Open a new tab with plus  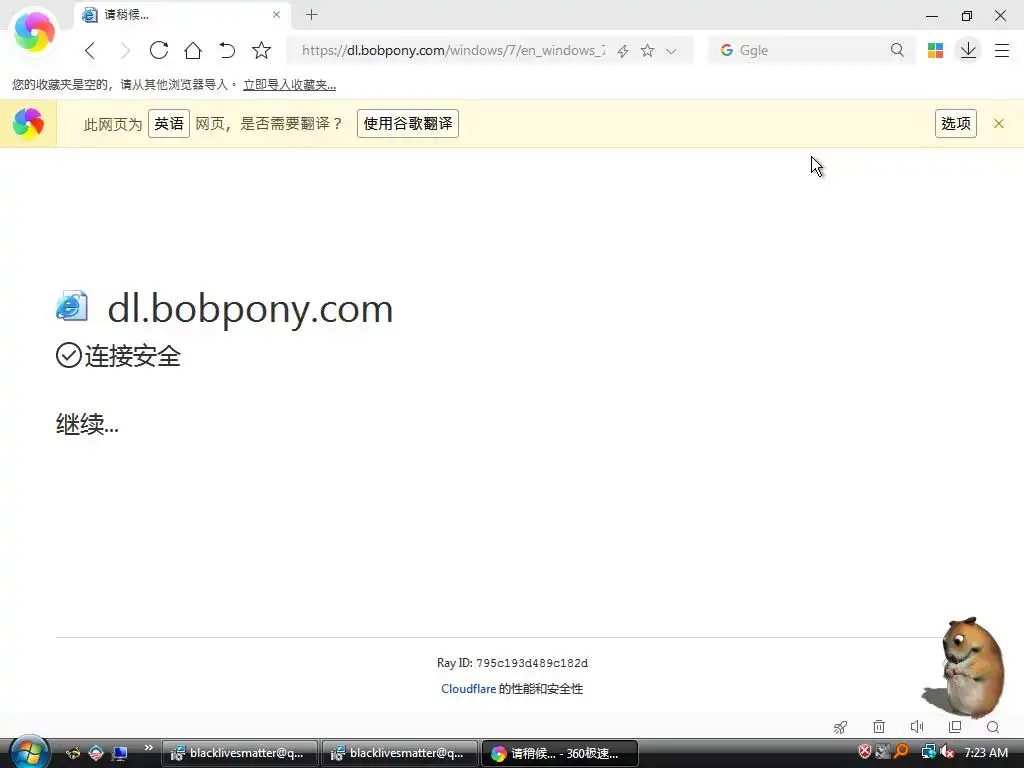pyautogui.click(x=312, y=14)
